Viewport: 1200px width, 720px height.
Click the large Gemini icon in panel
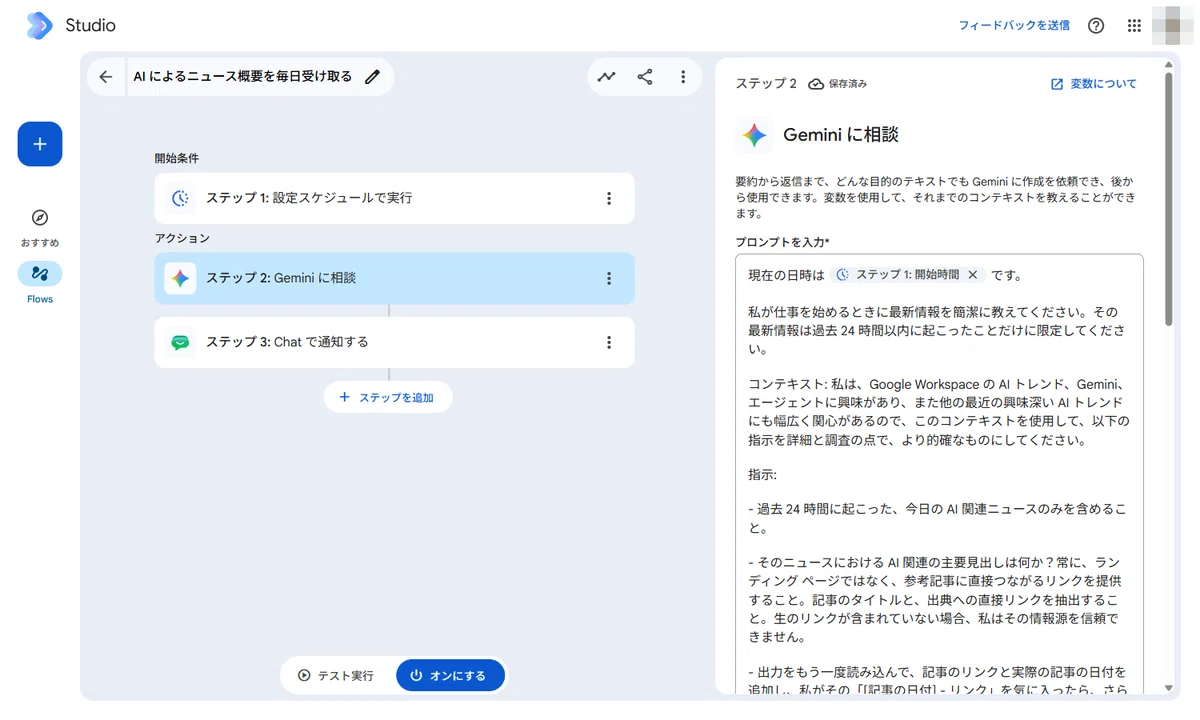point(754,135)
